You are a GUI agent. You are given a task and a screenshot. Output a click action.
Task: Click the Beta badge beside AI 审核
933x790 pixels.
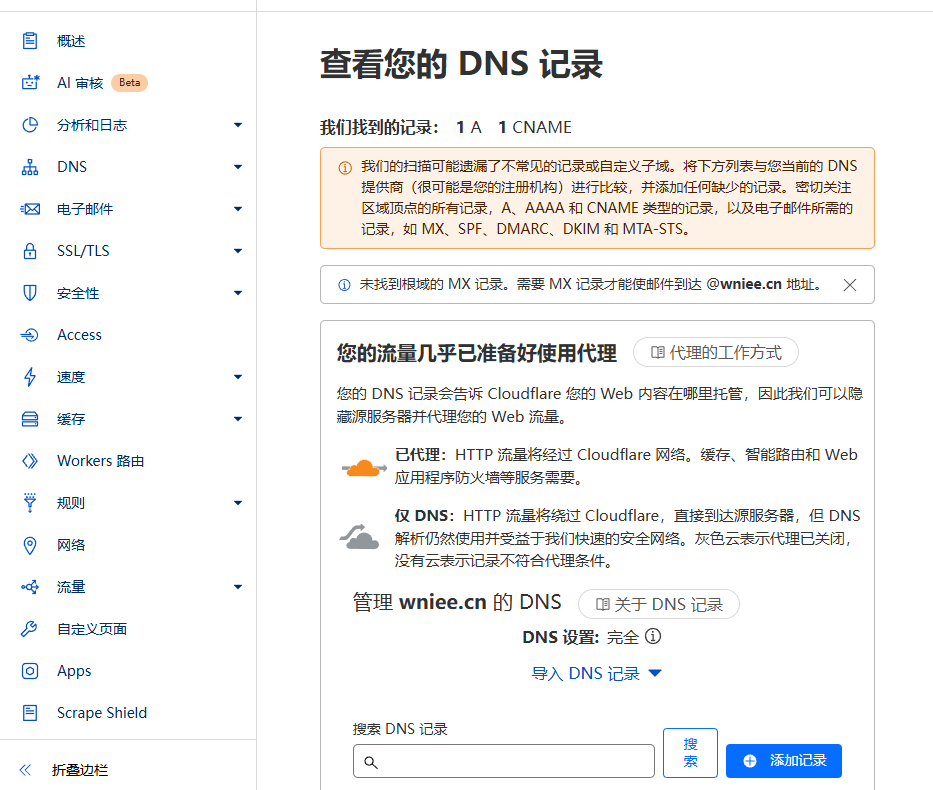(x=129, y=83)
